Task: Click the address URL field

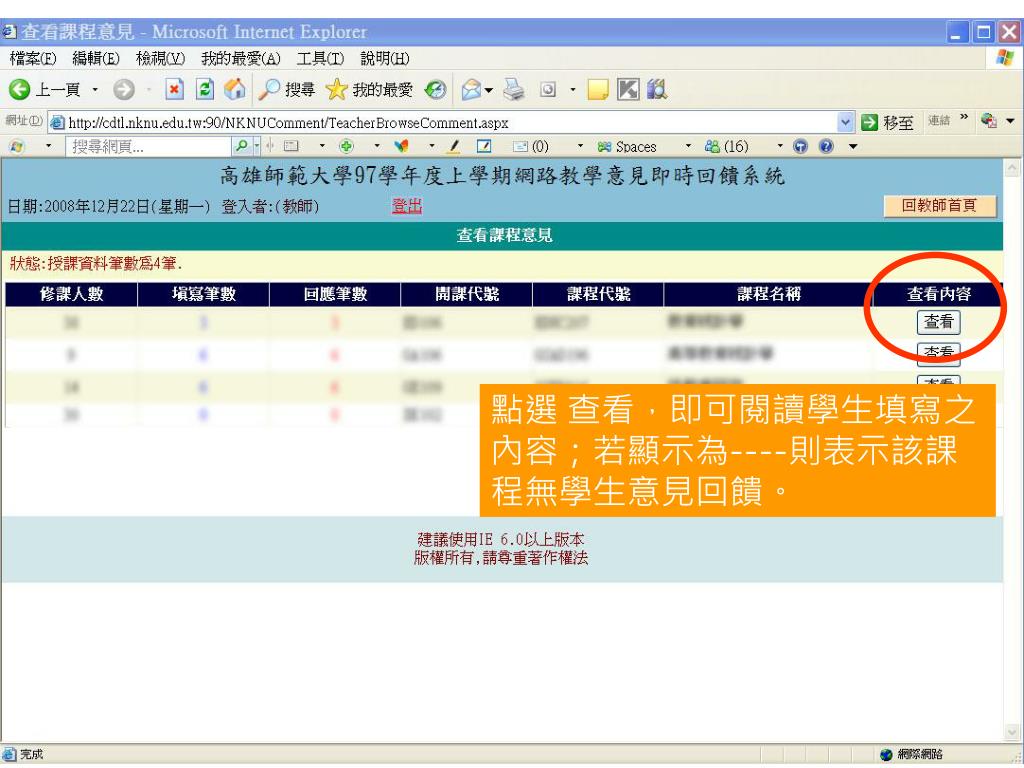Action: [x=444, y=123]
